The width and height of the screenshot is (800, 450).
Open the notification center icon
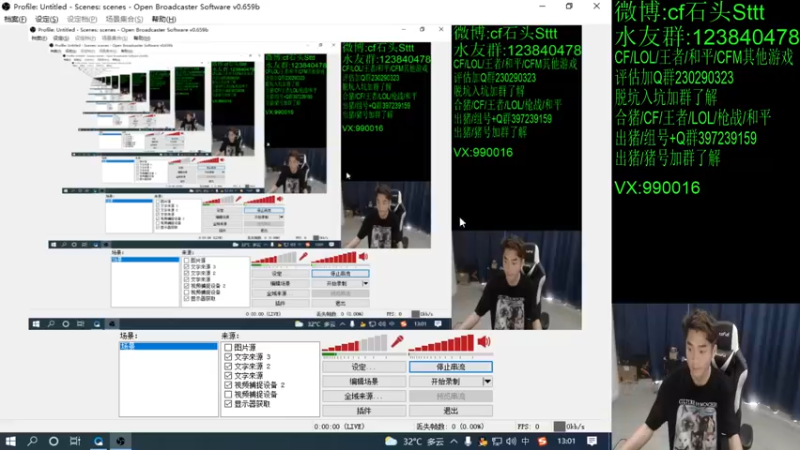click(592, 441)
